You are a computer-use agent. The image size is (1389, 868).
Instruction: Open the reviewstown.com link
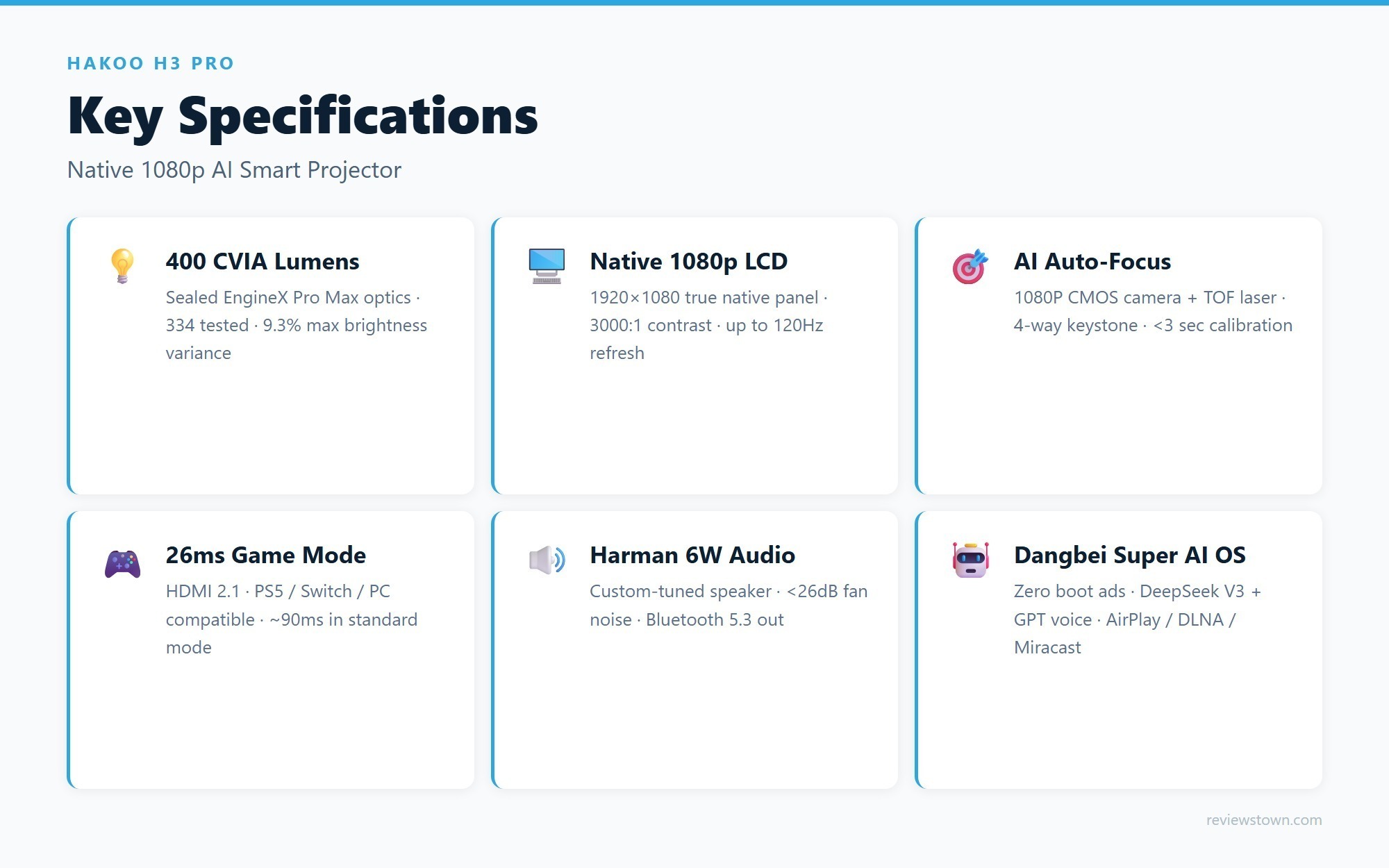click(x=1264, y=820)
